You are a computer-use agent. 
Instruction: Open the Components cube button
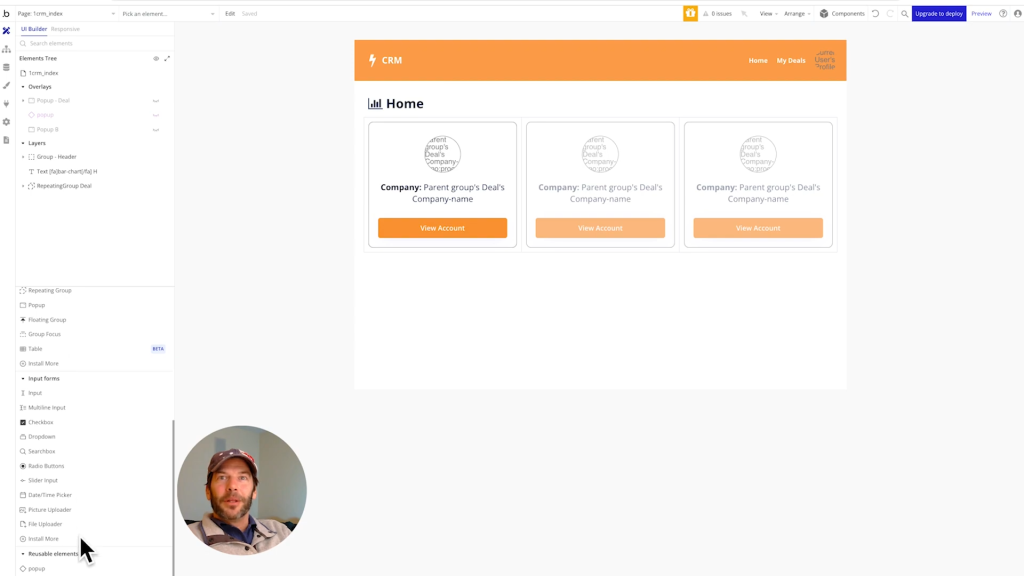click(x=842, y=14)
